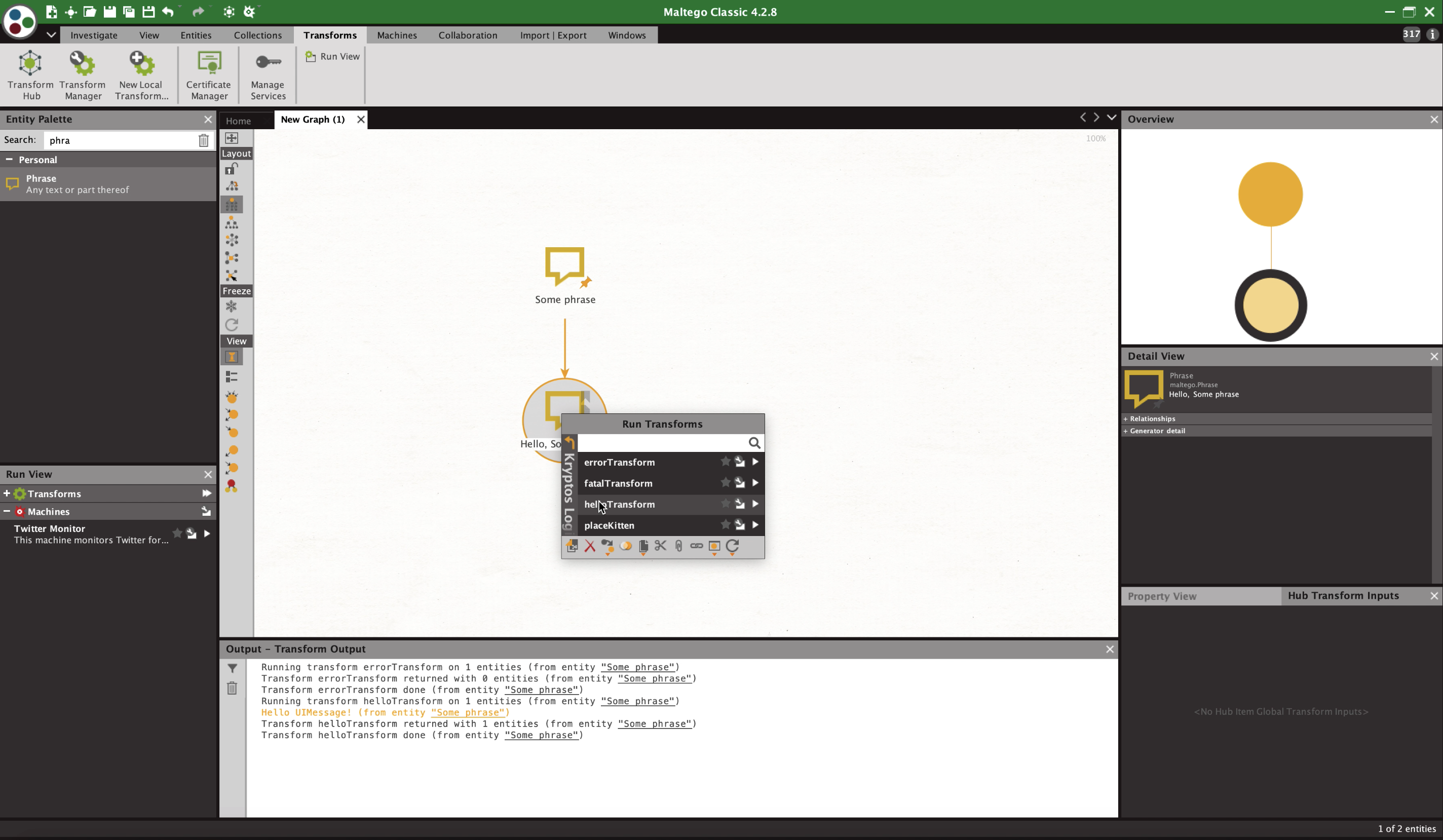The width and height of the screenshot is (1443, 840).
Task: Click the filter funnel icon in Output panel
Action: (232, 668)
